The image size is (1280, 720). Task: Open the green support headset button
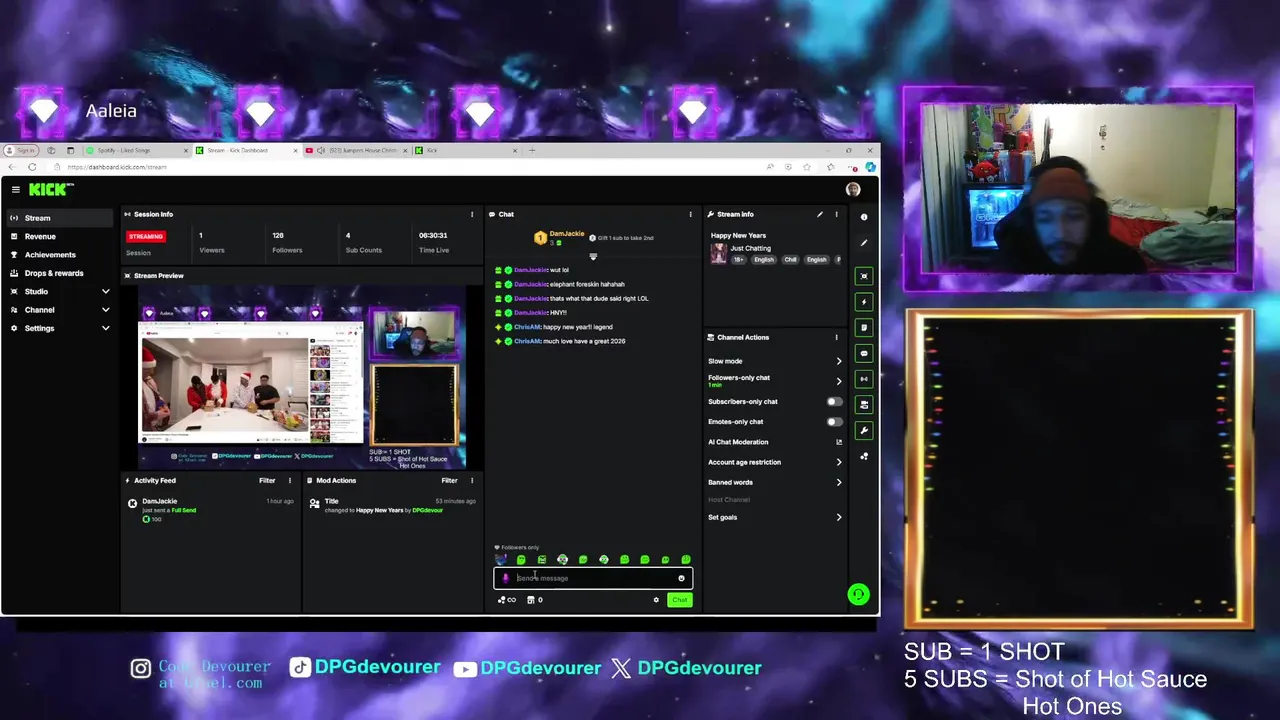[858, 595]
